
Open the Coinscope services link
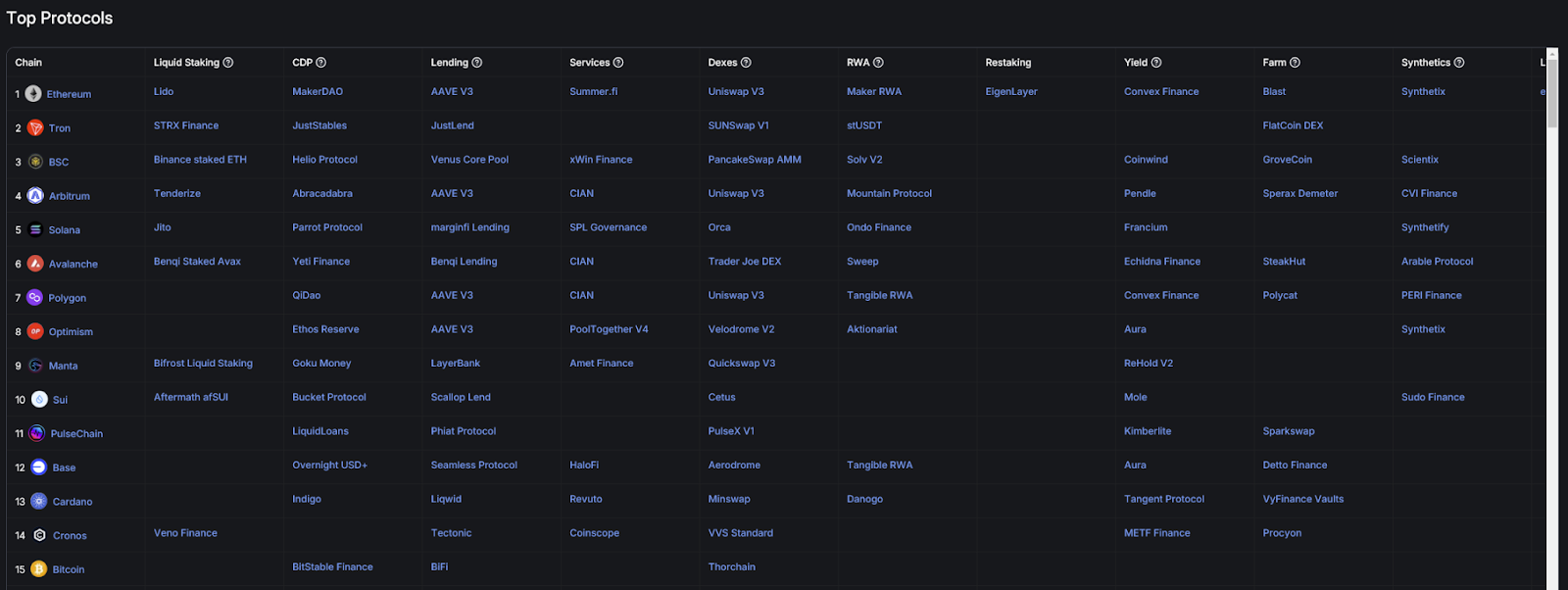tap(594, 533)
